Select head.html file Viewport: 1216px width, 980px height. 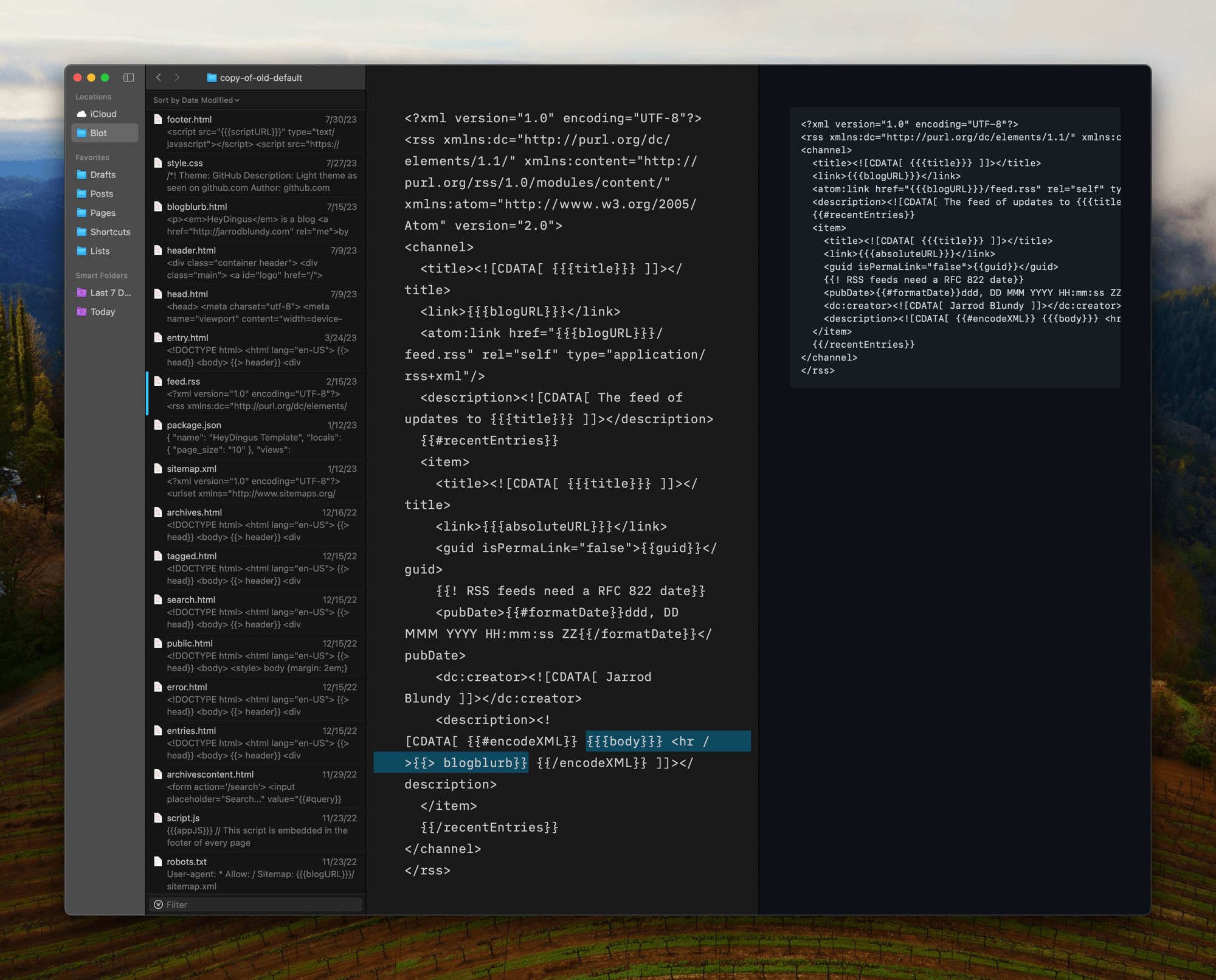pyautogui.click(x=256, y=306)
